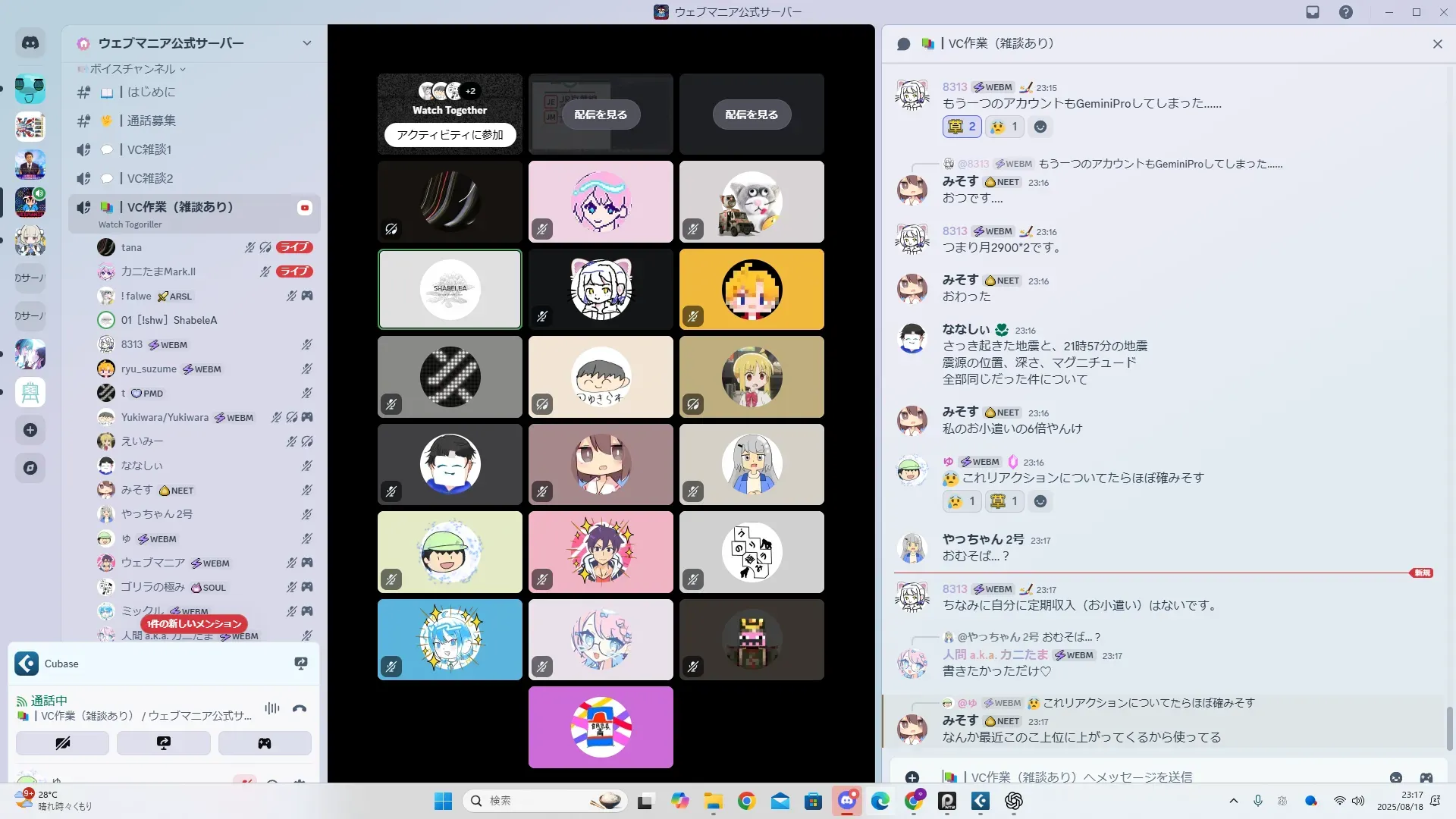Open the VC雑談1 voice channel
Screen dimensions: 1456x819
pyautogui.click(x=149, y=149)
